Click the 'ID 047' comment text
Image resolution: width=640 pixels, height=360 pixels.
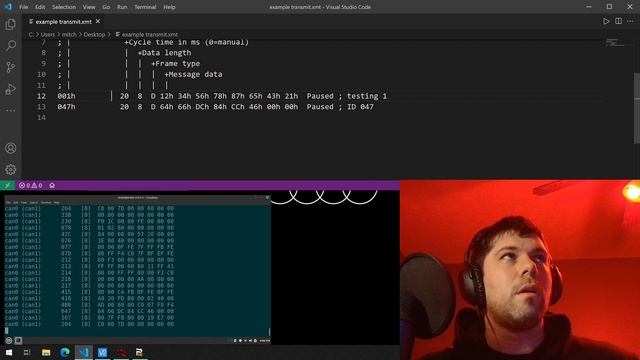click(x=360, y=107)
